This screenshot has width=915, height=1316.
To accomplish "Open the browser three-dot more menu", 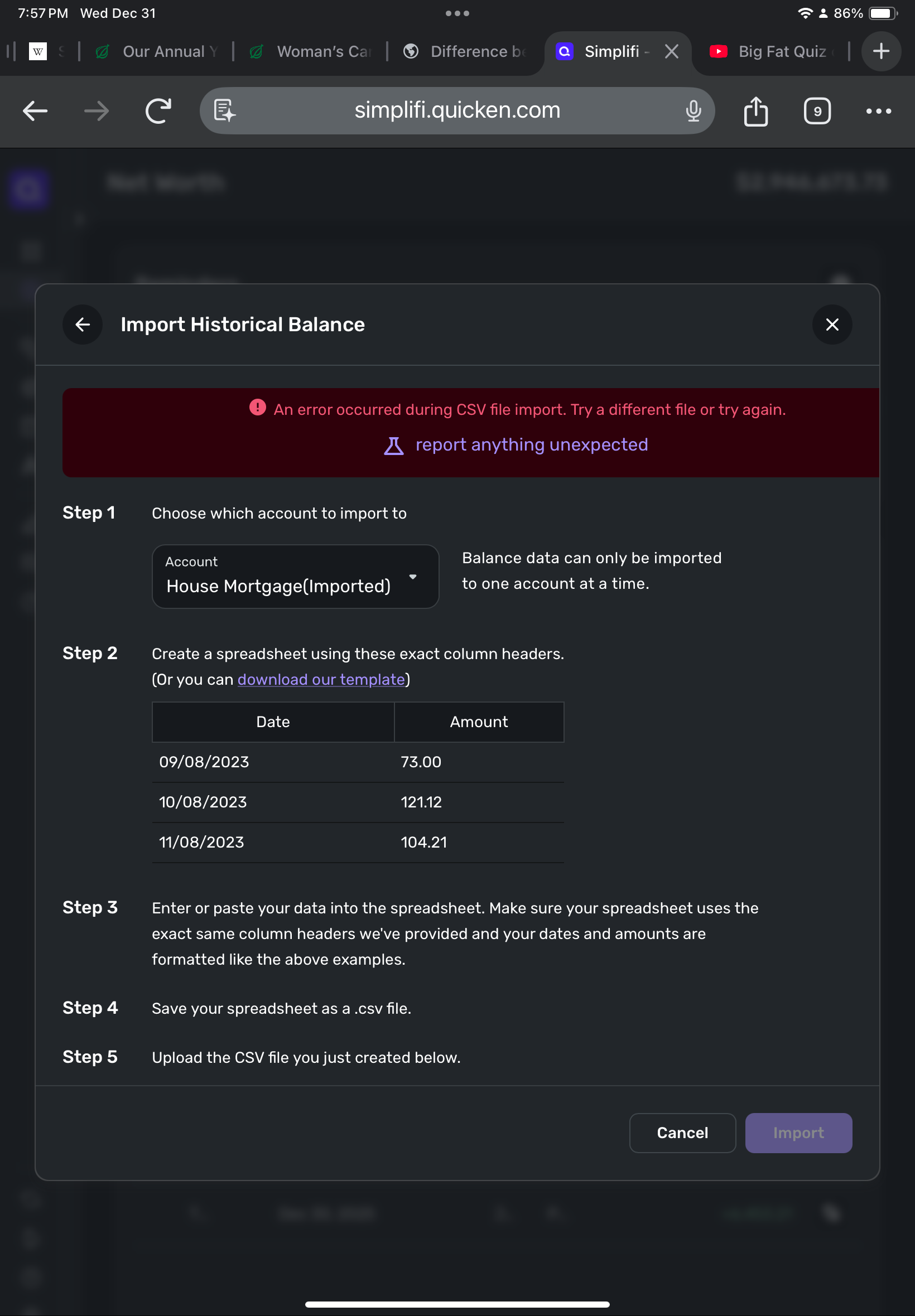I will 878,111.
